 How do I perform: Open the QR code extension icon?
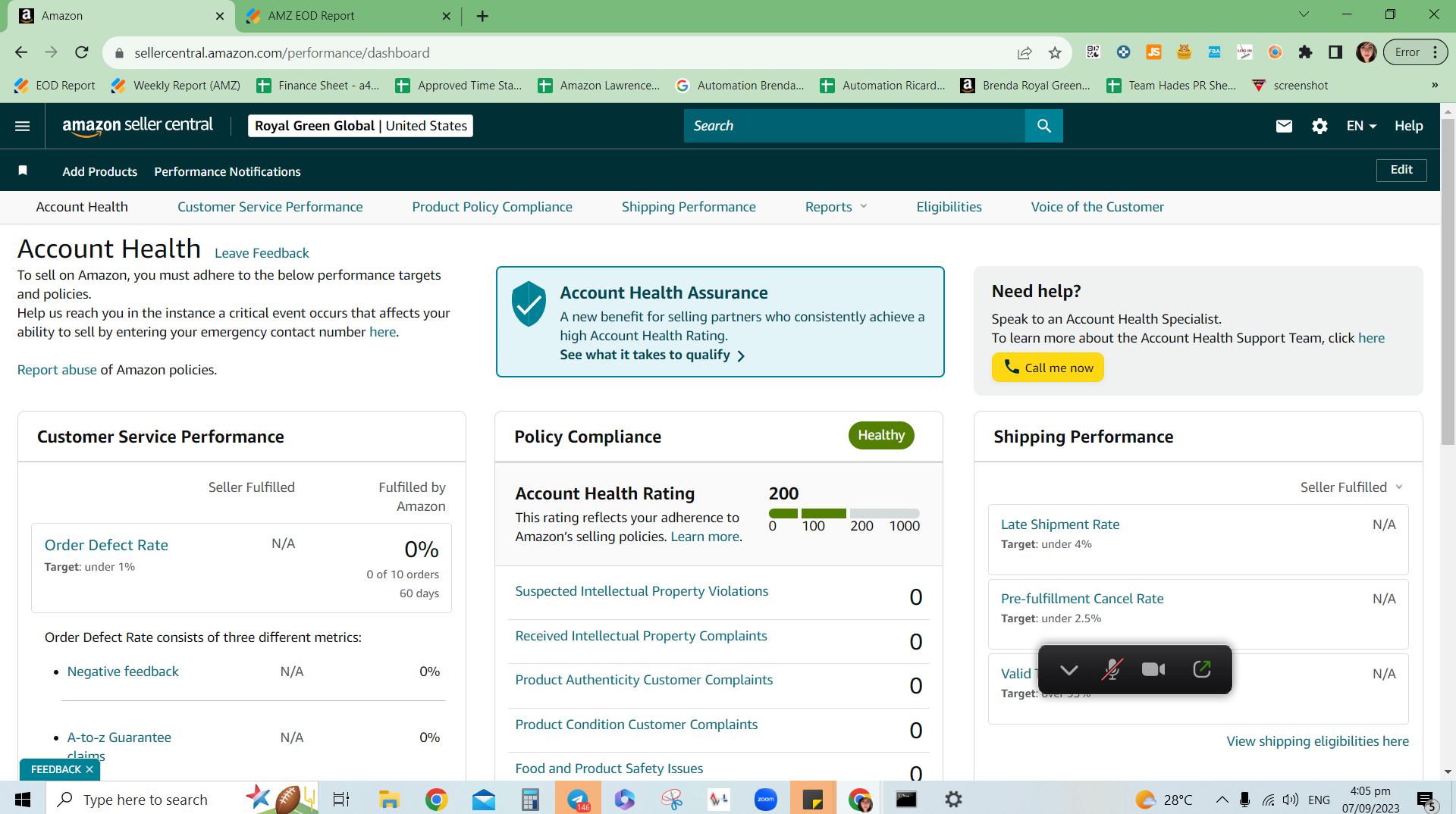(1093, 52)
